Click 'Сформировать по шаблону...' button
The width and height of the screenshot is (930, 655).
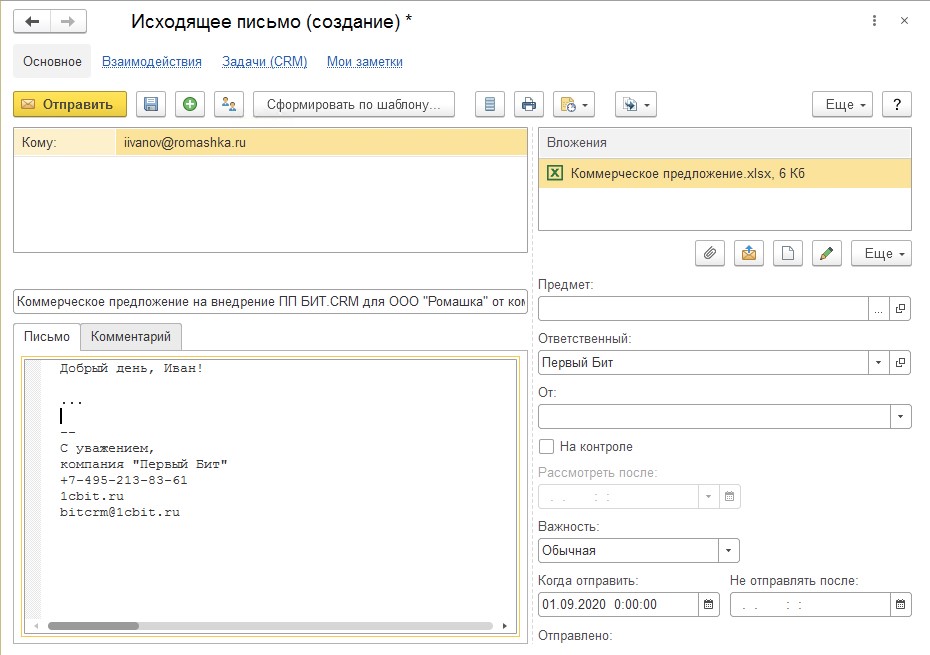tap(354, 104)
